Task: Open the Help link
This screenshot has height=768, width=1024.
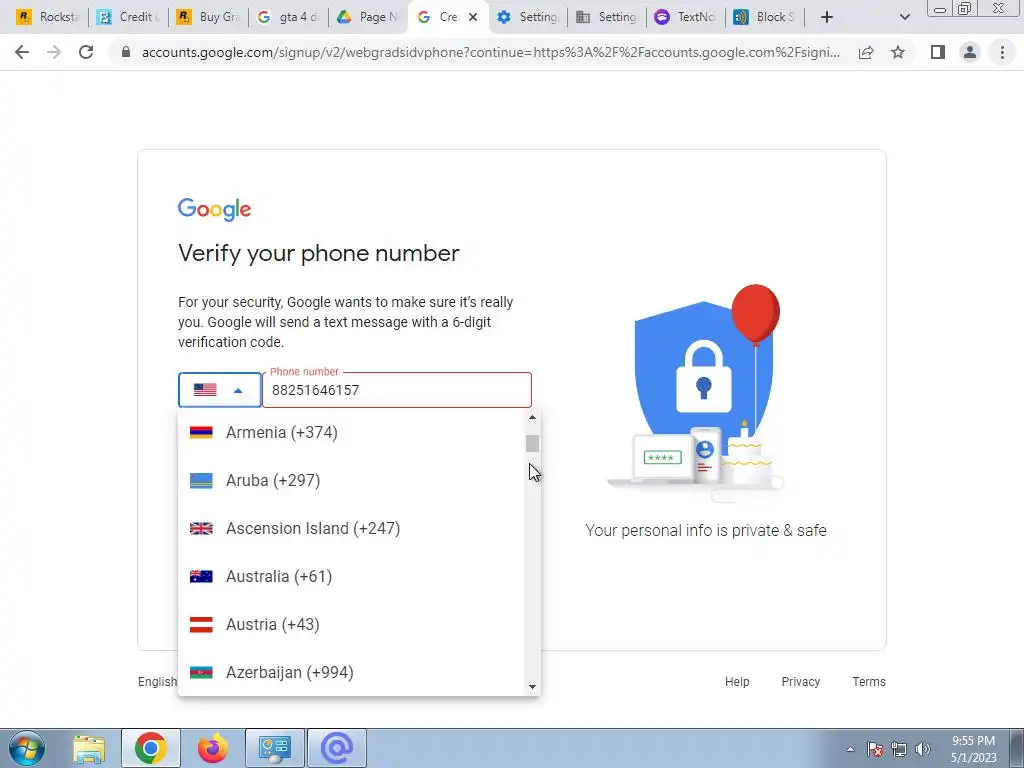Action: [x=737, y=682]
